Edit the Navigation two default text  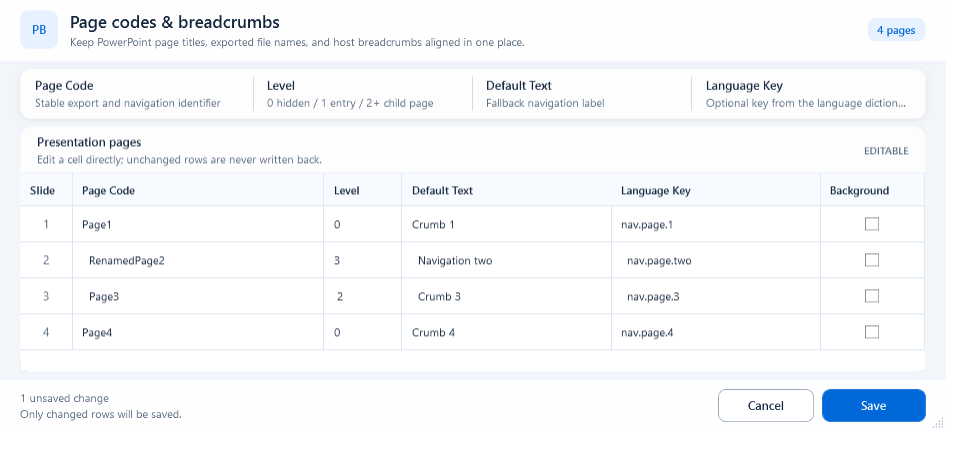point(506,261)
